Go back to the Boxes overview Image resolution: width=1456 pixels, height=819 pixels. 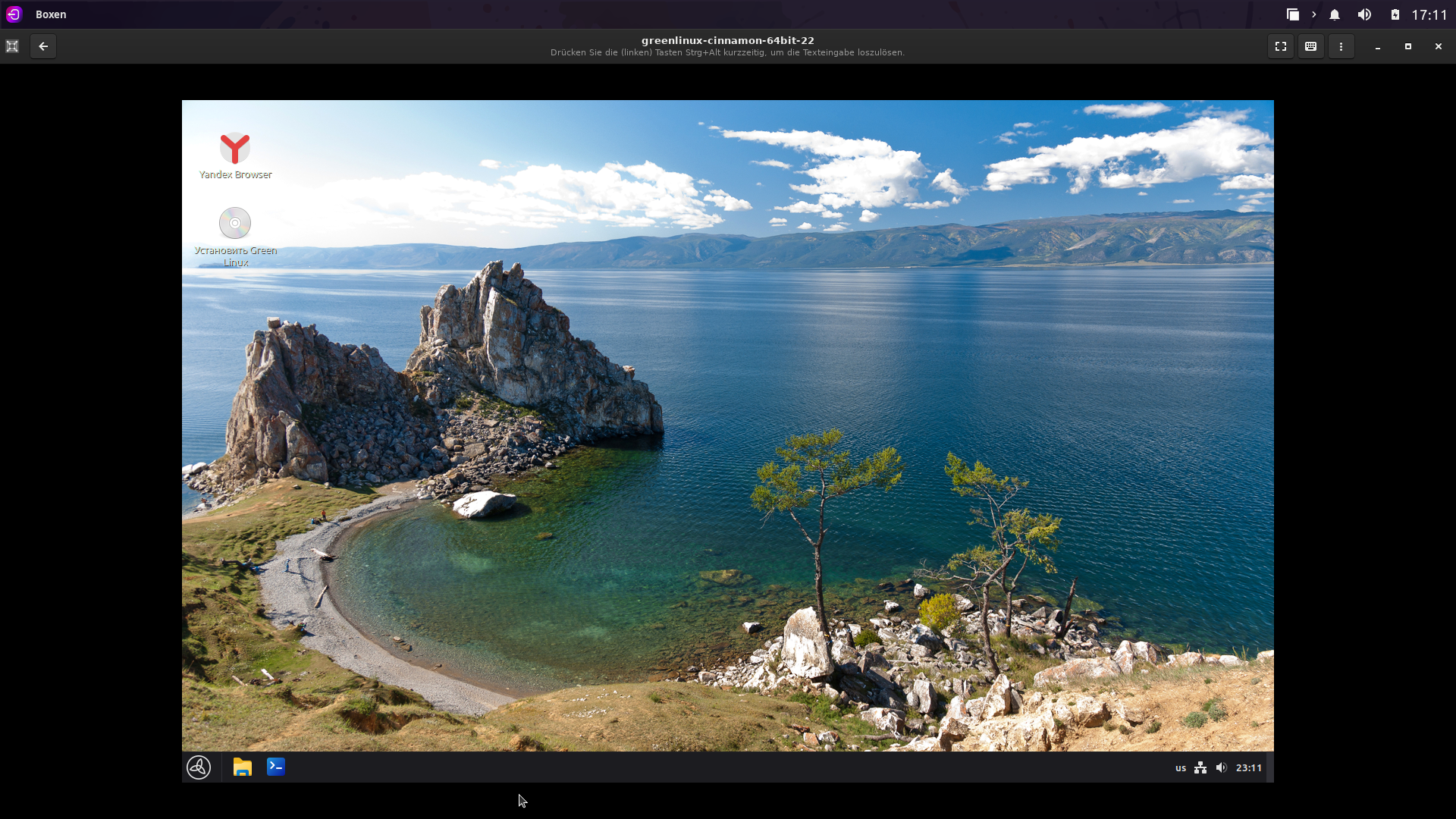43,46
